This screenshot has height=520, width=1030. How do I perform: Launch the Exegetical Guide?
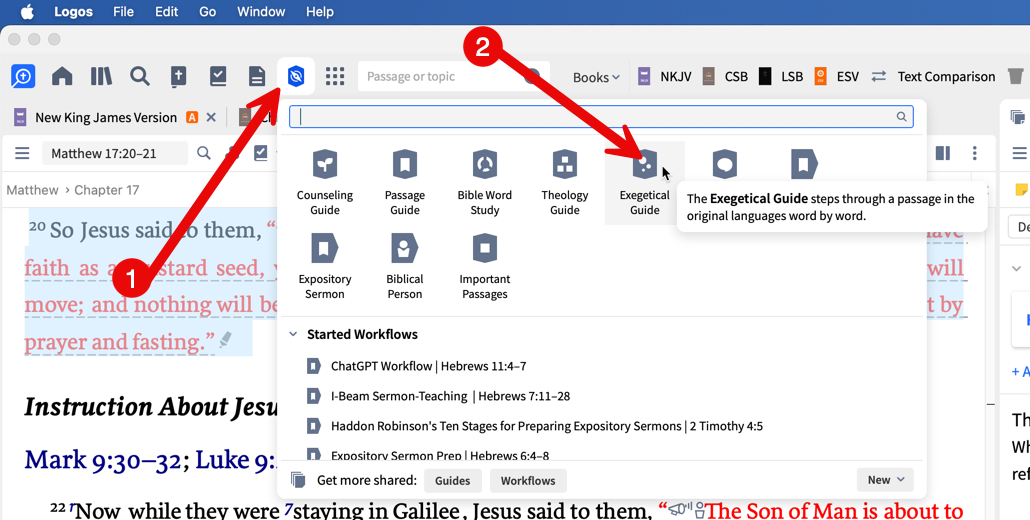(x=644, y=183)
